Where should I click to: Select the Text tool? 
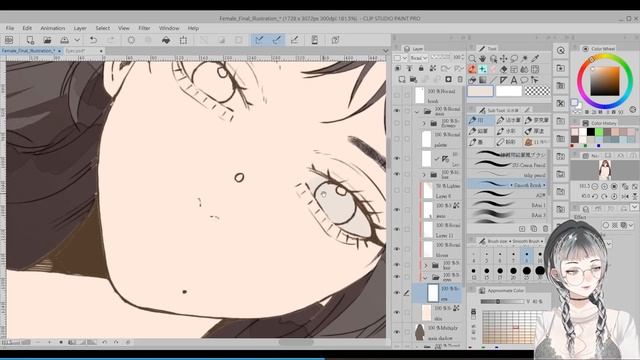point(514,80)
